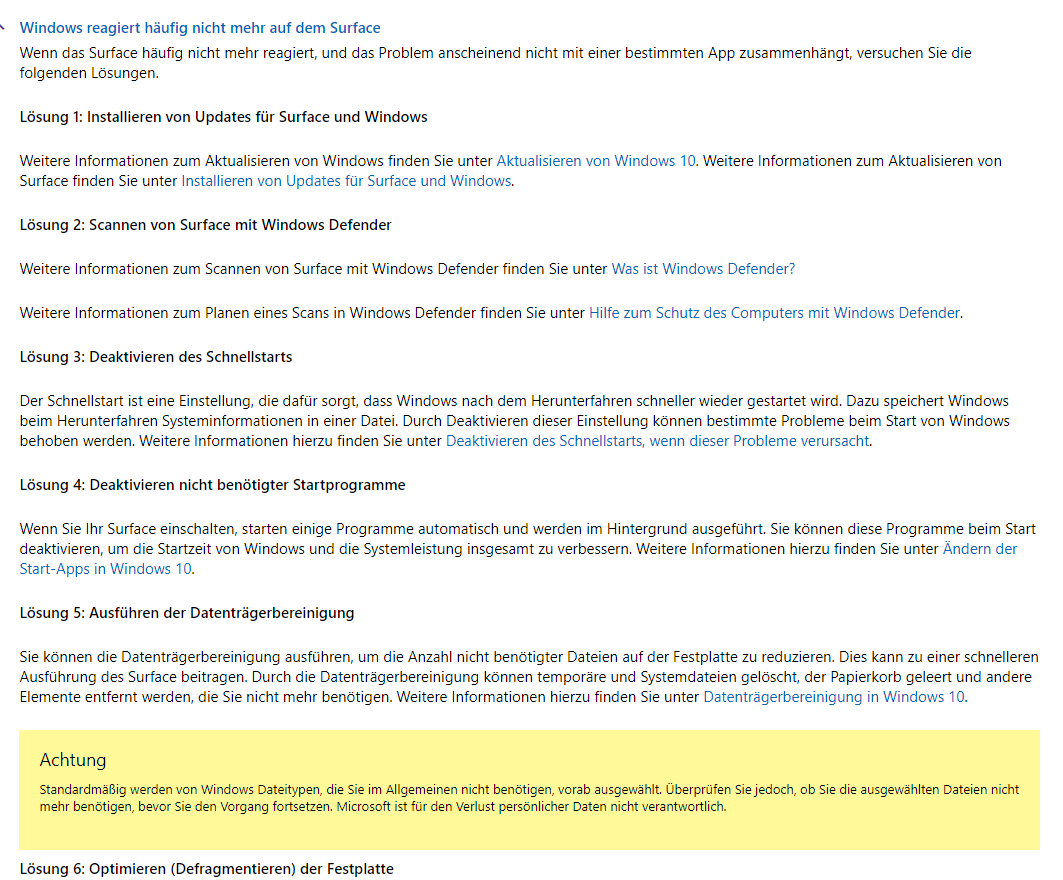This screenshot has height=880, width=1063.
Task: Click sentence 'Weitere Informationen zum Planen eines Scans'
Action: click(x=492, y=313)
